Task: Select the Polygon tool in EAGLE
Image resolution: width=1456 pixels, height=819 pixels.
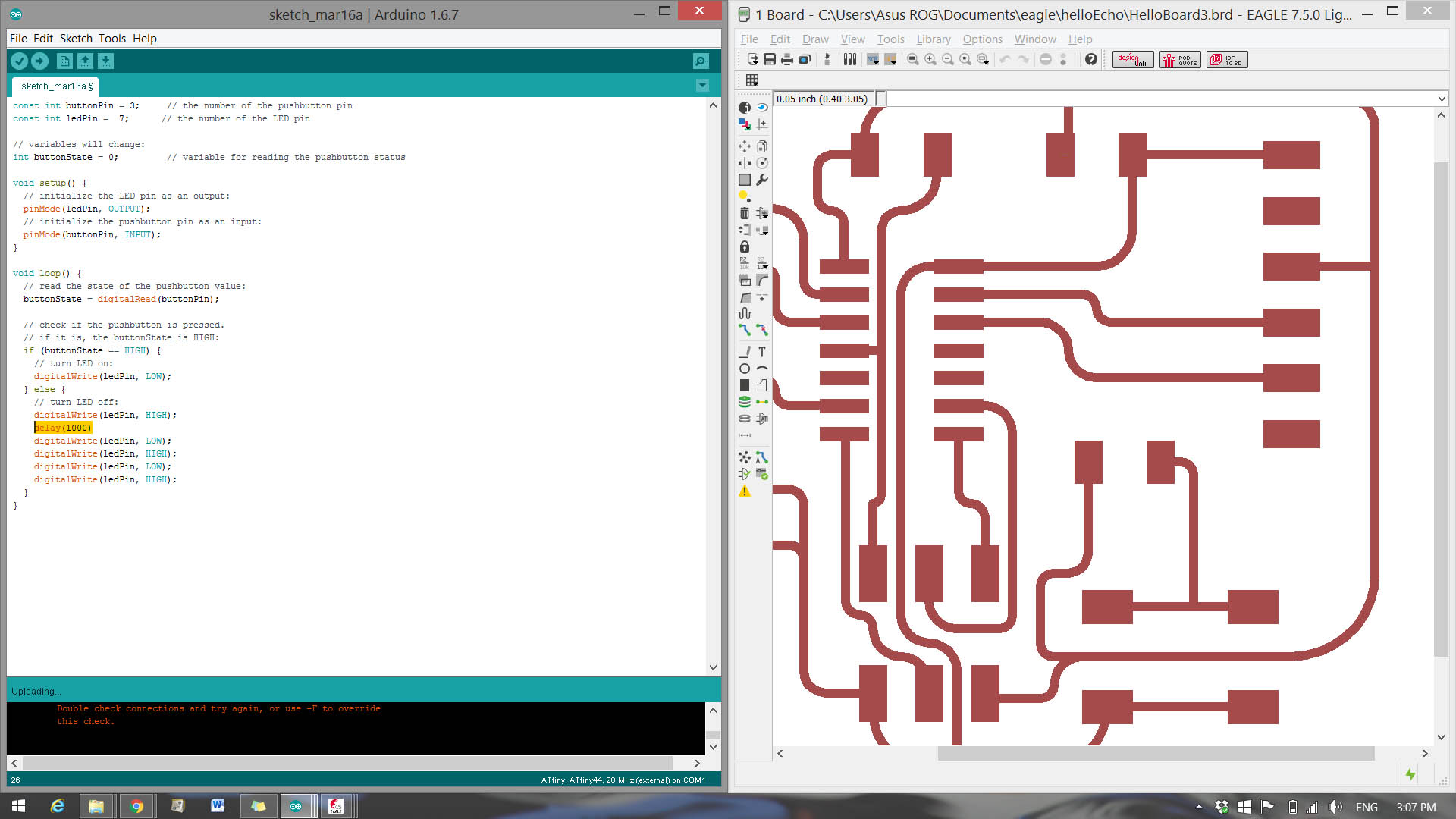Action: point(762,385)
